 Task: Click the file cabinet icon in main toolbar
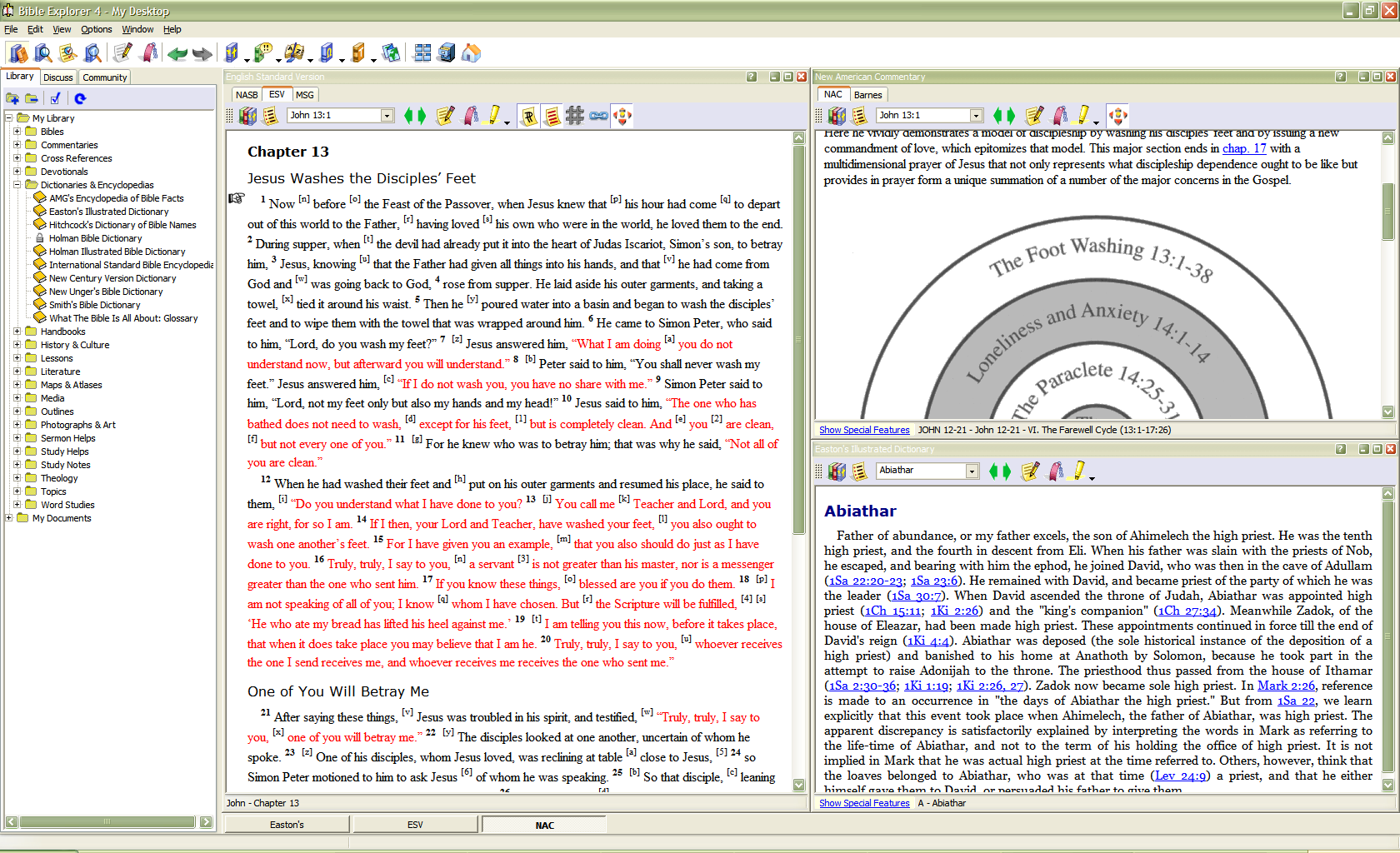pyautogui.click(x=447, y=53)
